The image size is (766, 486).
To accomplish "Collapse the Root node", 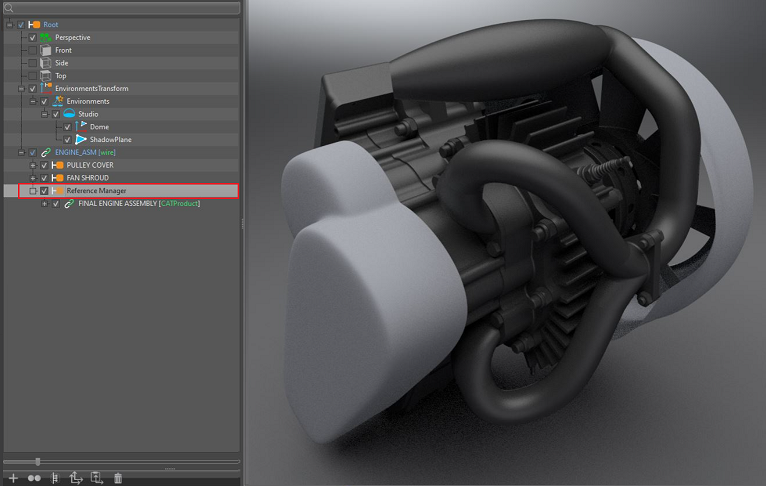I will 9,24.
